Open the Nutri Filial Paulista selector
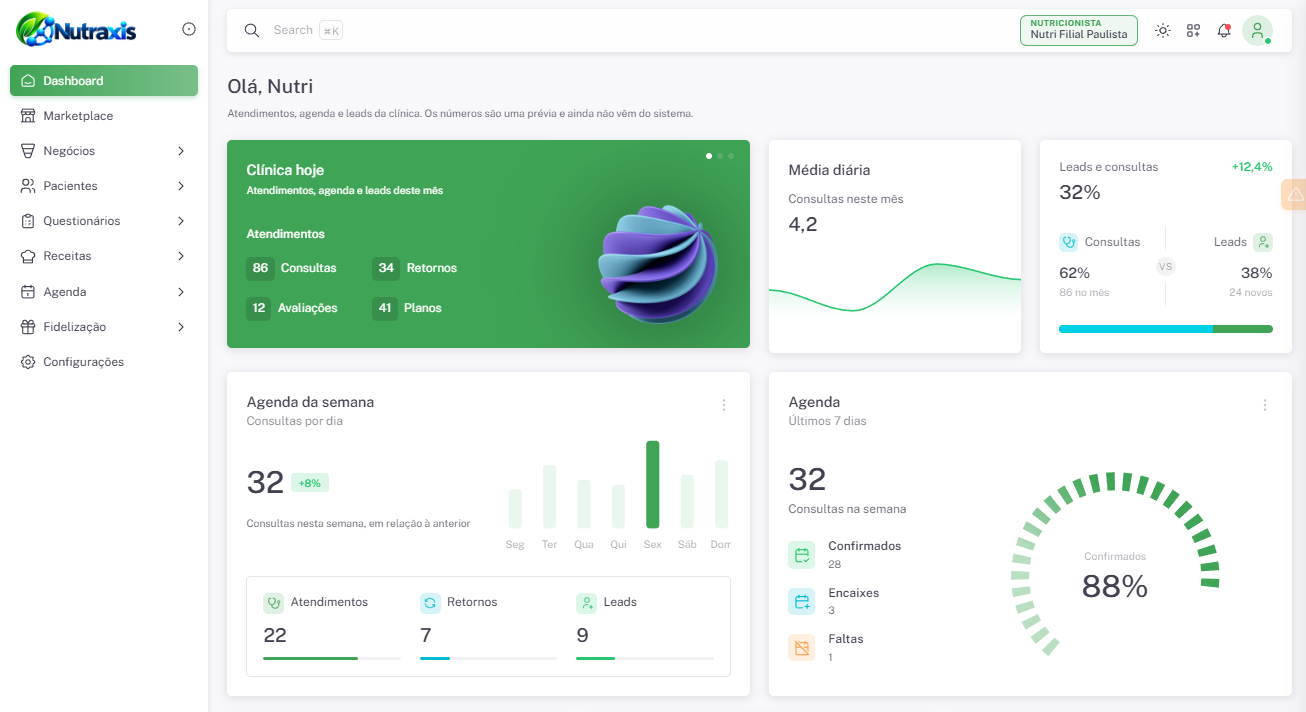The height and width of the screenshot is (712, 1306). (x=1079, y=30)
